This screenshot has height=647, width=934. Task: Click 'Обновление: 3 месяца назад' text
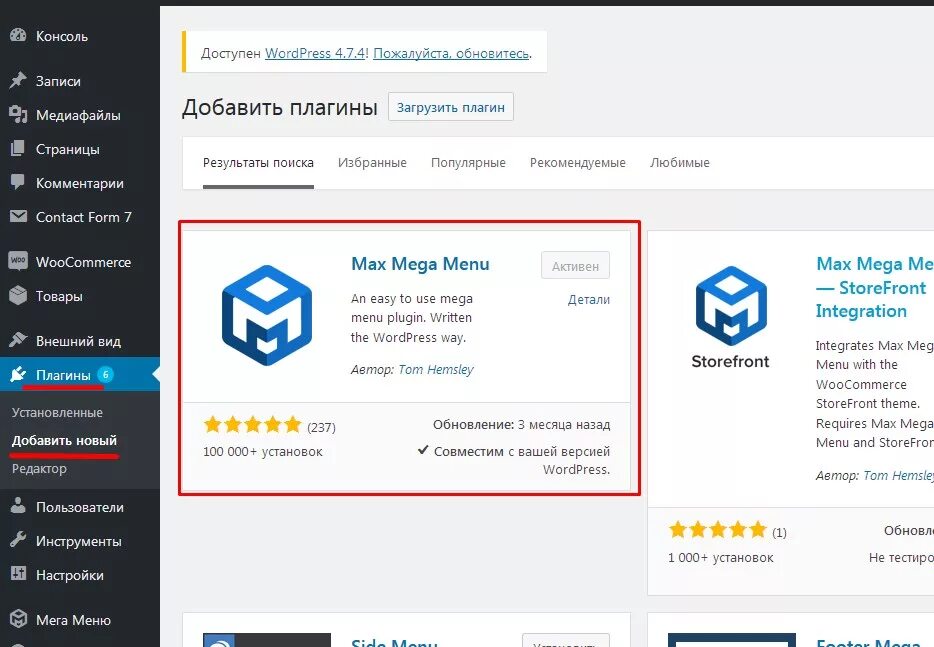pos(521,425)
